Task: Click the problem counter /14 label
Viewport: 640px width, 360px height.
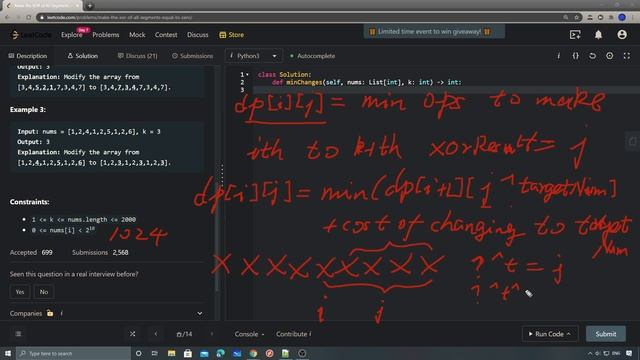Action: pos(184,334)
